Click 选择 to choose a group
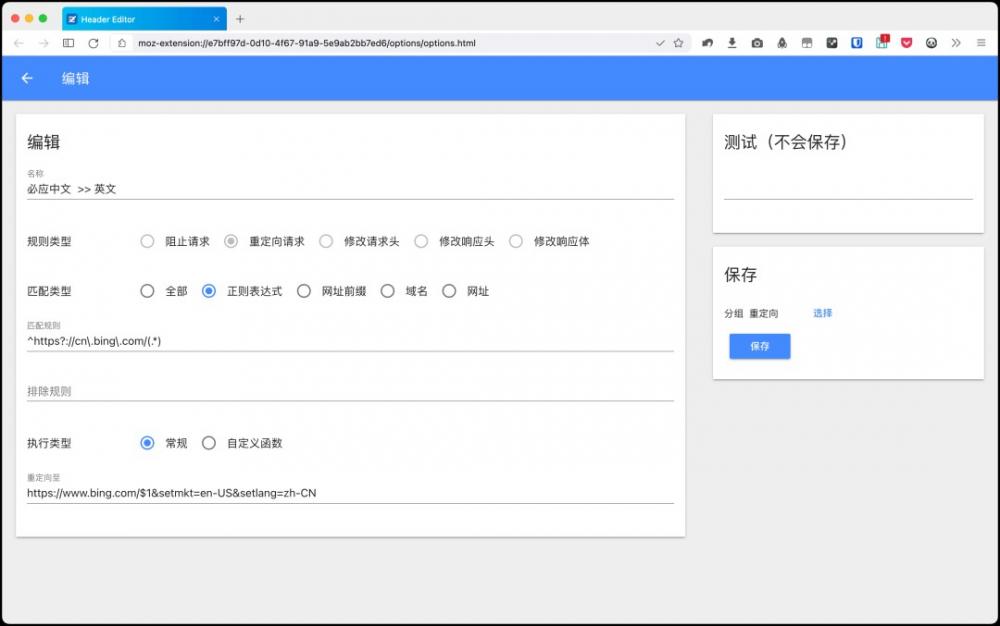Image resolution: width=1000 pixels, height=626 pixels. click(823, 313)
